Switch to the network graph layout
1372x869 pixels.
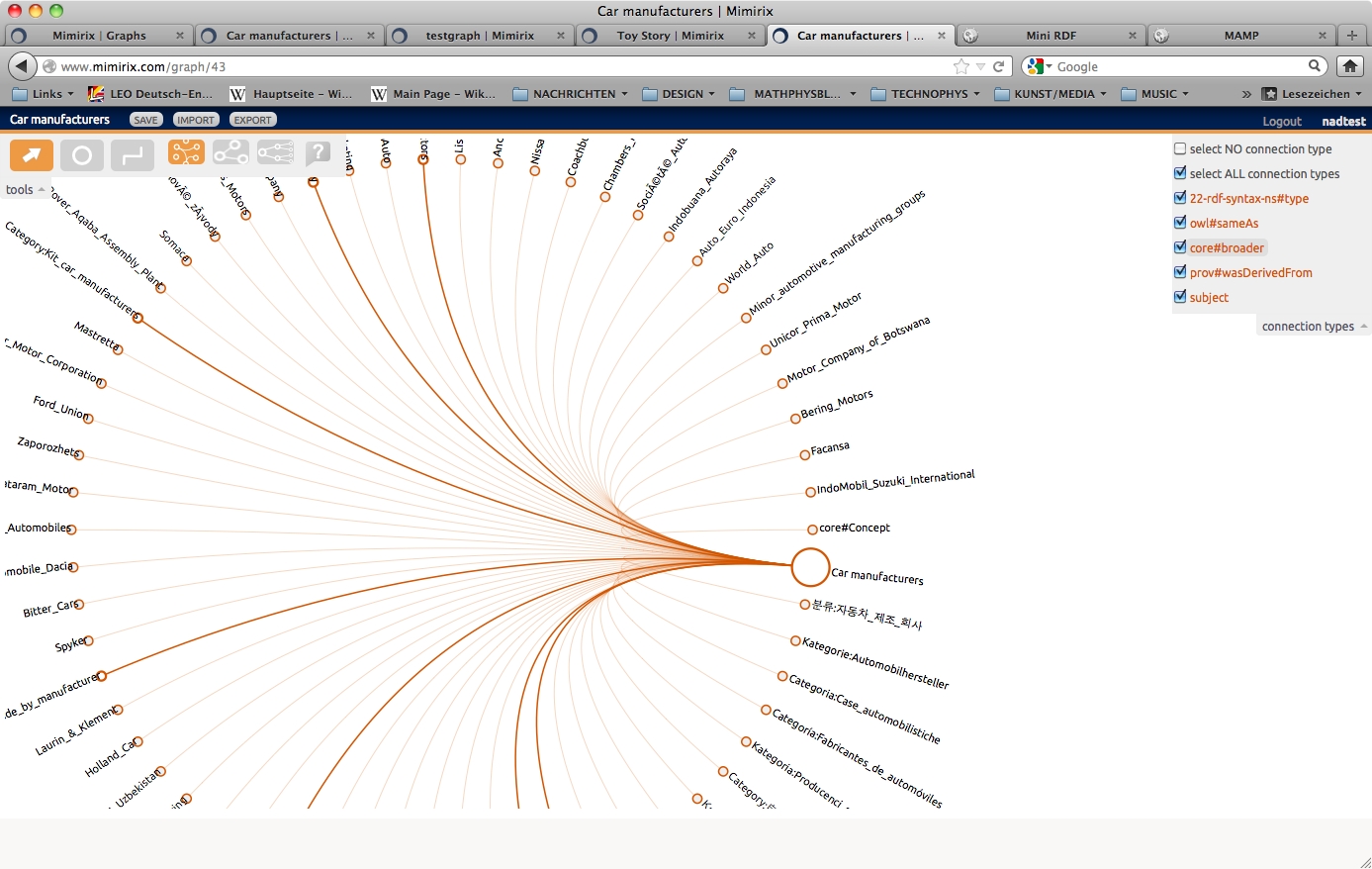pos(230,152)
